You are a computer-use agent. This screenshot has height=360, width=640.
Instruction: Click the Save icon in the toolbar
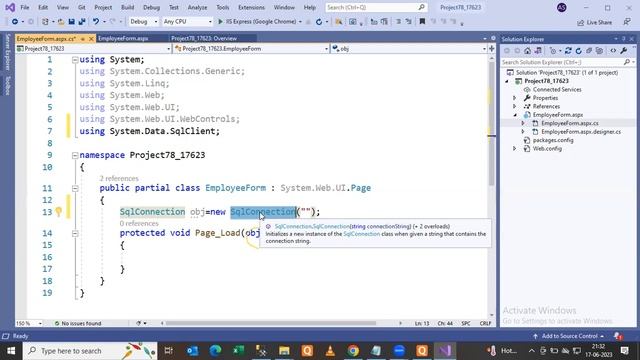[71, 22]
